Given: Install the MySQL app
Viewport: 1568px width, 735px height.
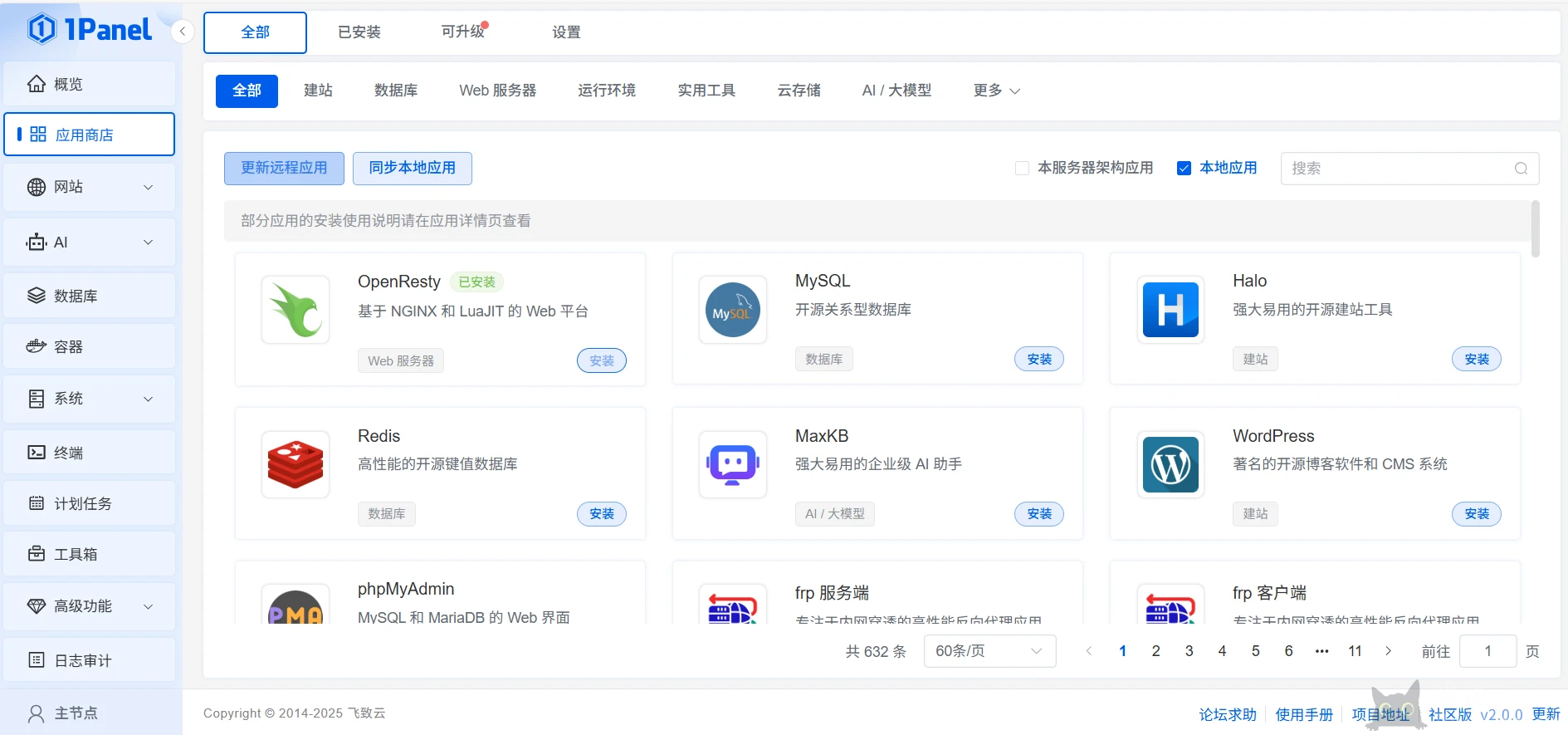Looking at the screenshot, I should (x=1039, y=359).
